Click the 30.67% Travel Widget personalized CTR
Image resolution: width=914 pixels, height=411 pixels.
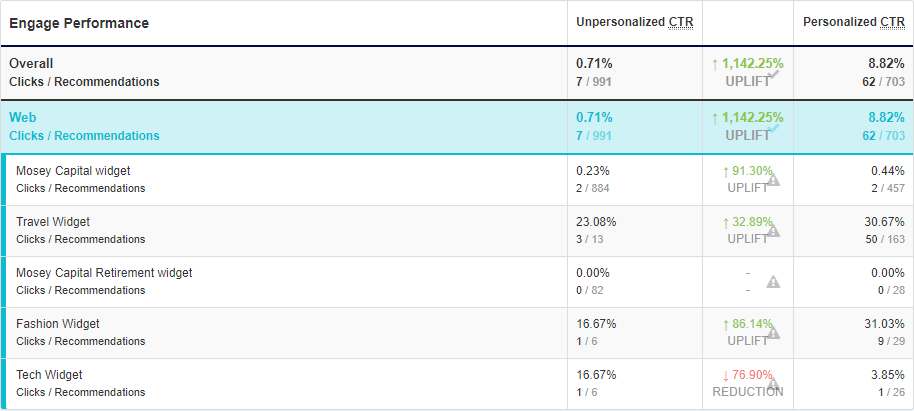[884, 222]
